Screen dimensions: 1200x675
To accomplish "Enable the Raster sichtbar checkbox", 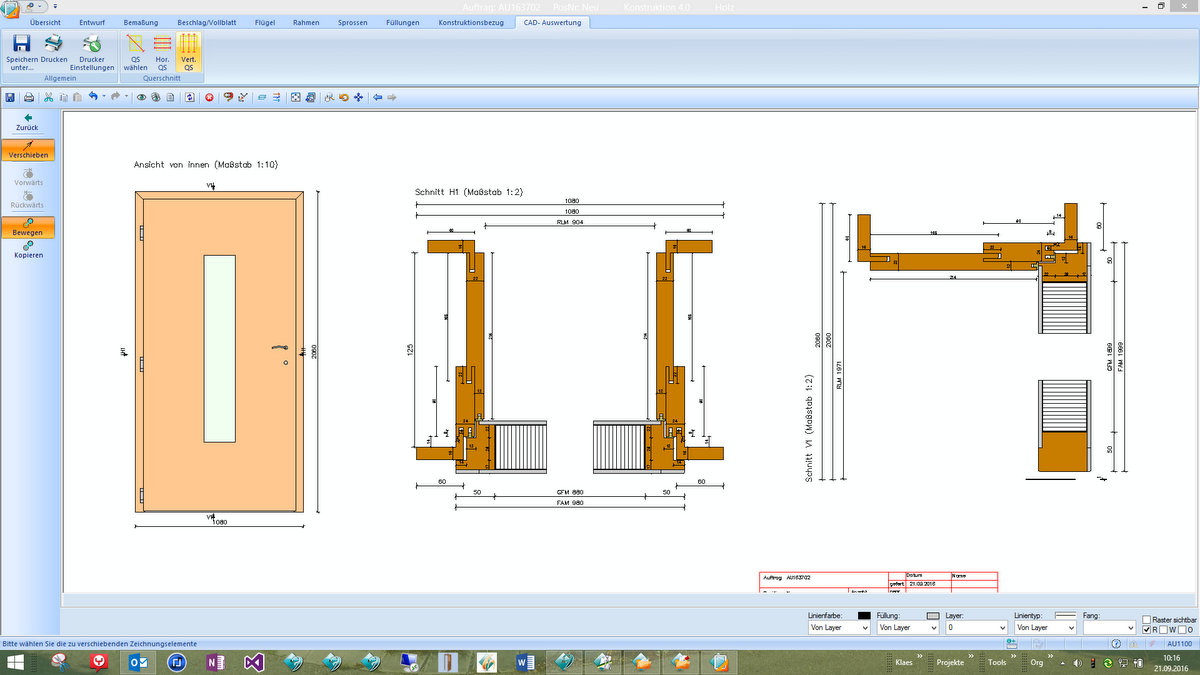I will click(1147, 619).
